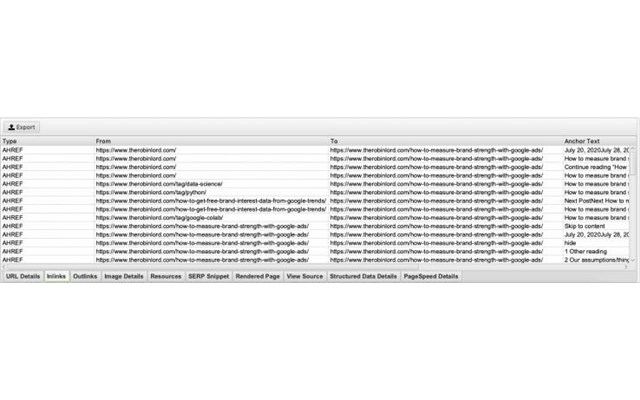640x400 pixels.
Task: Select the row with 'Skip to content' anchor
Action: coord(315,226)
